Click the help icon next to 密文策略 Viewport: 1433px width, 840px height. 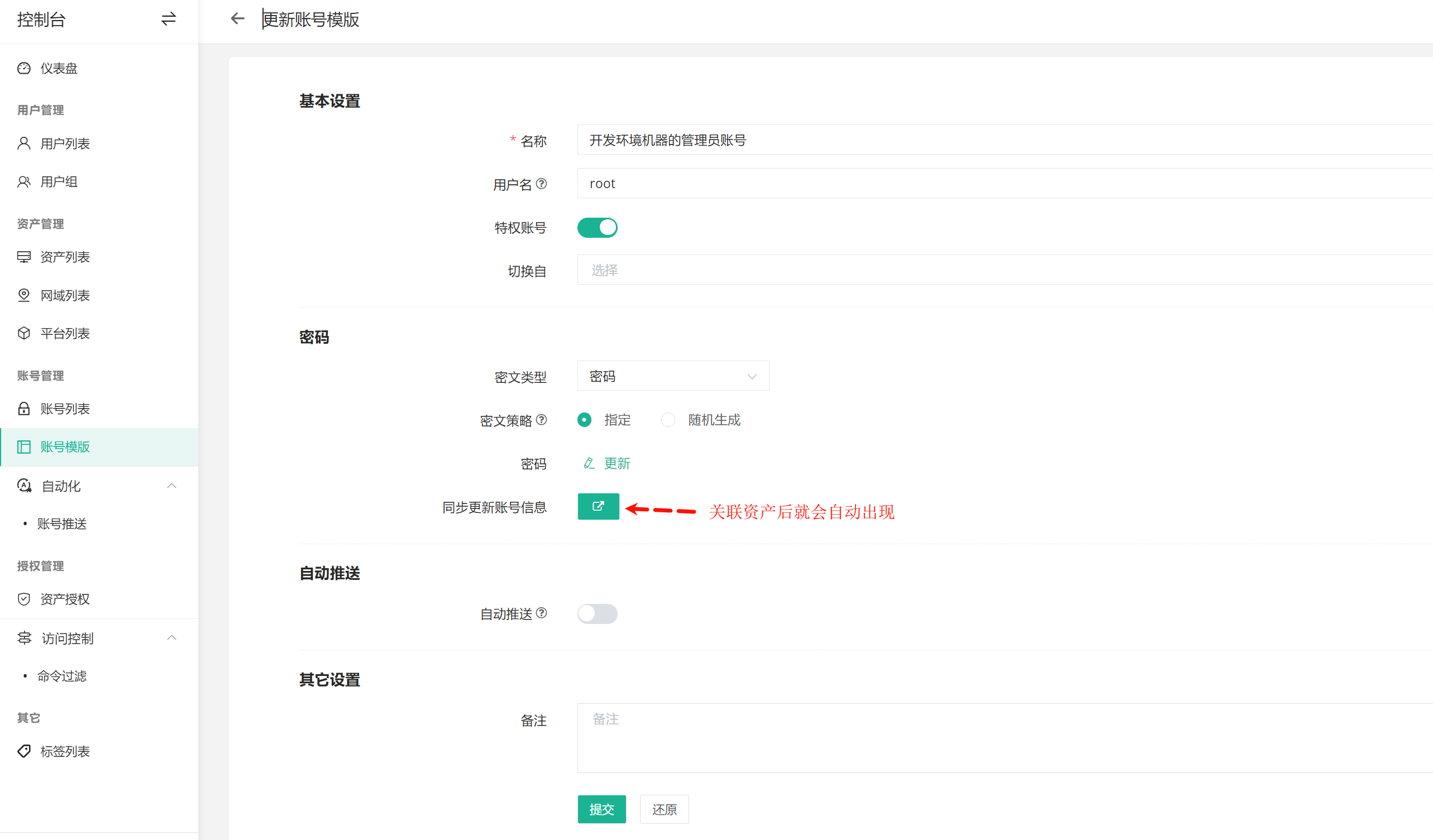coord(541,419)
